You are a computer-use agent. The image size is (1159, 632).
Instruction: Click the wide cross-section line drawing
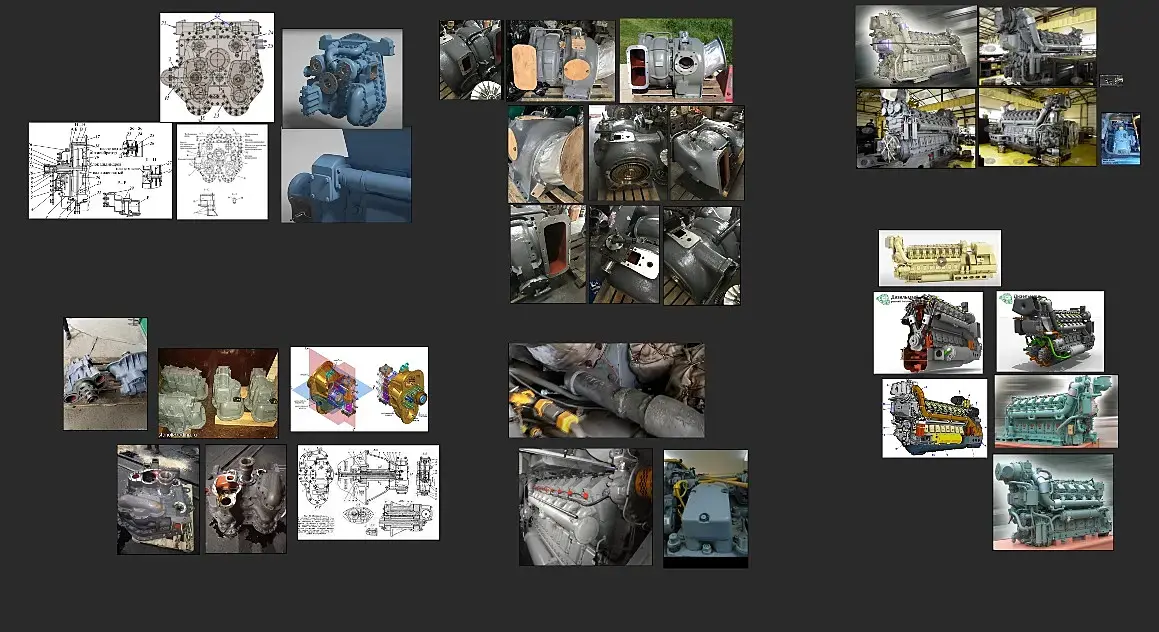[100, 171]
